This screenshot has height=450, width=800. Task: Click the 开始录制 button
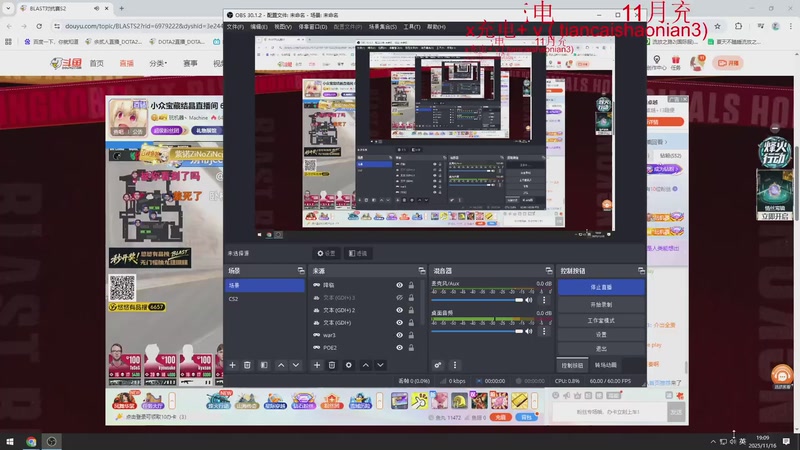(601, 305)
